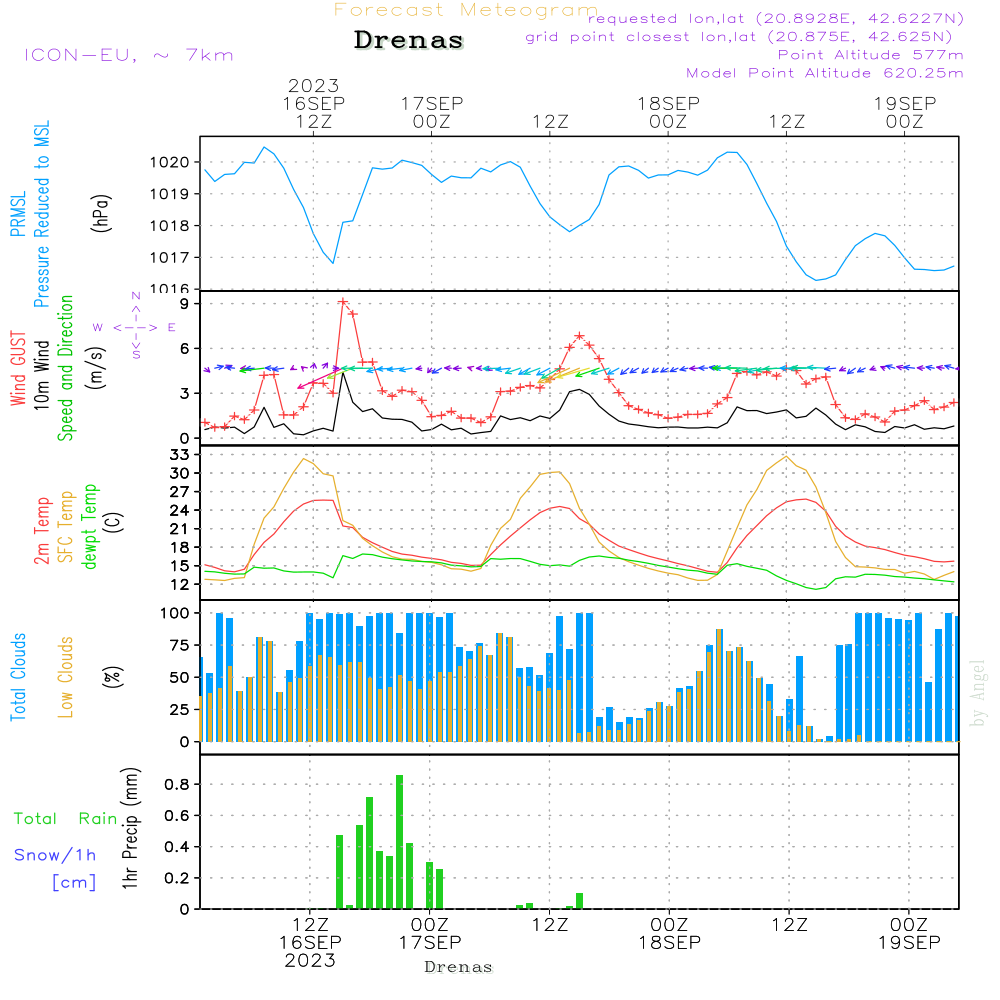Click the highest wind gust peak marker
Viewport: 1000px width, 1000px height.
pyautogui.click(x=343, y=301)
